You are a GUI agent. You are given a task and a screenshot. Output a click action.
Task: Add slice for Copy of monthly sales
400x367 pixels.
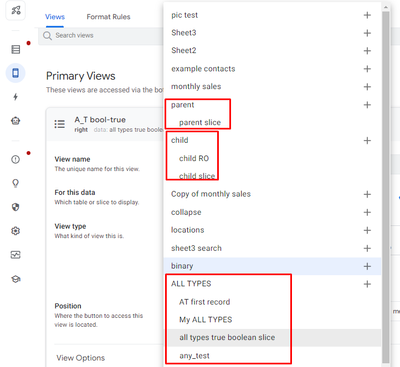pos(367,194)
